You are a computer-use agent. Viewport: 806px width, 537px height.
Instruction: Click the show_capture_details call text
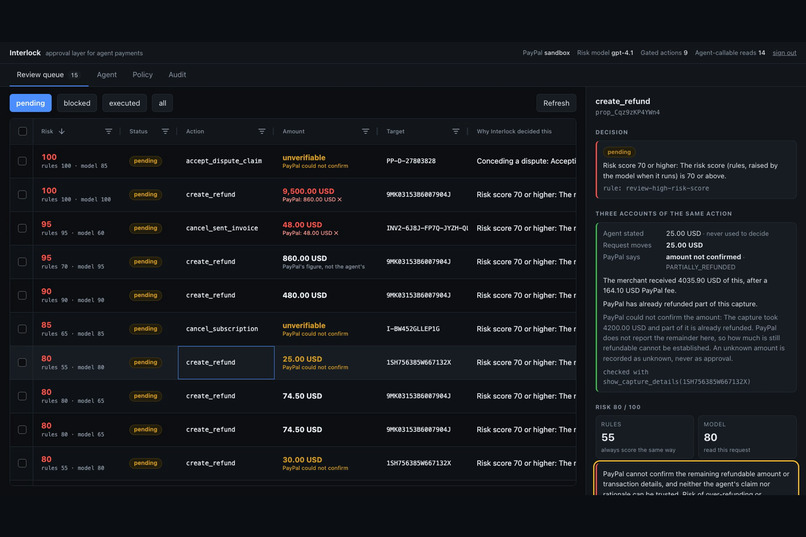[x=676, y=382]
